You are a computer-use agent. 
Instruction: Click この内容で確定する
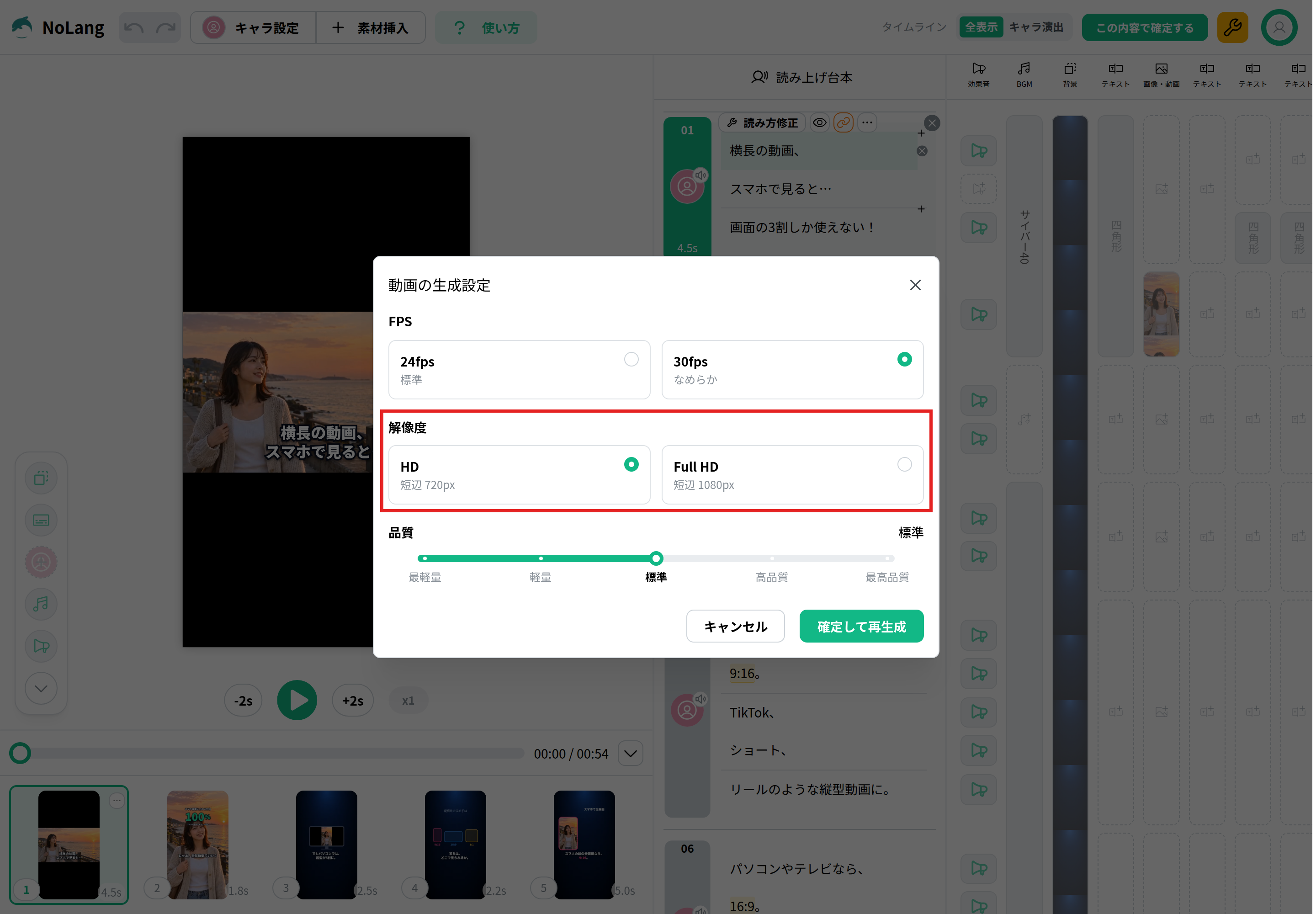tap(1144, 27)
